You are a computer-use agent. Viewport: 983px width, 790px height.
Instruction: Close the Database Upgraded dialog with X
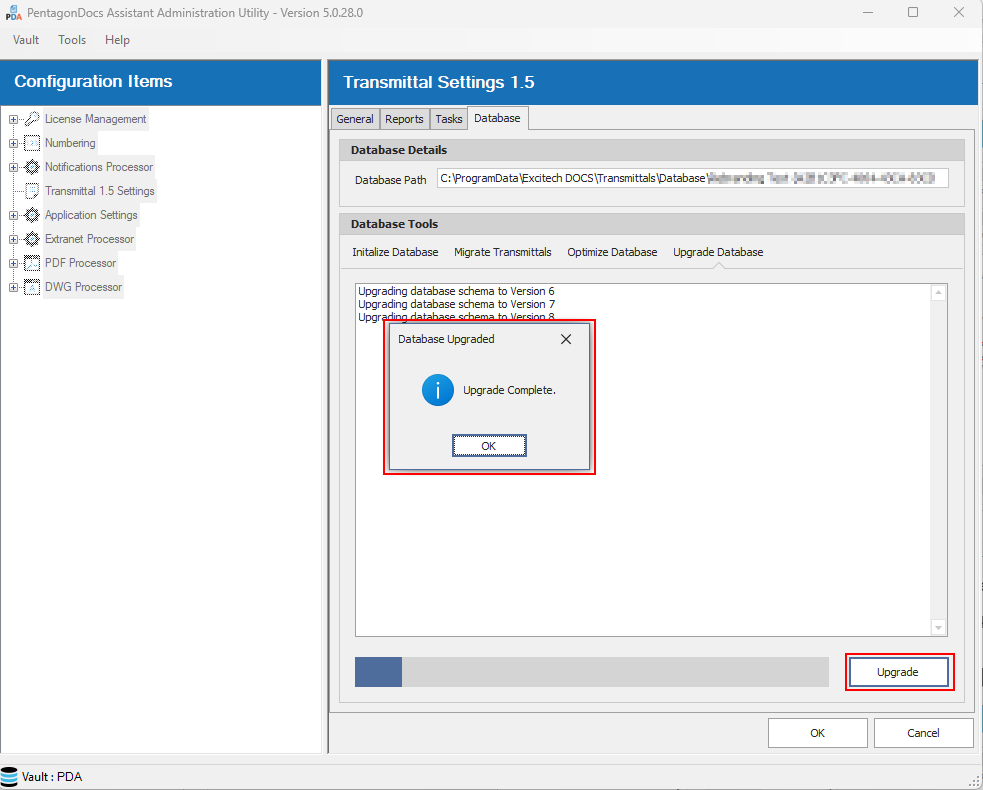click(566, 339)
